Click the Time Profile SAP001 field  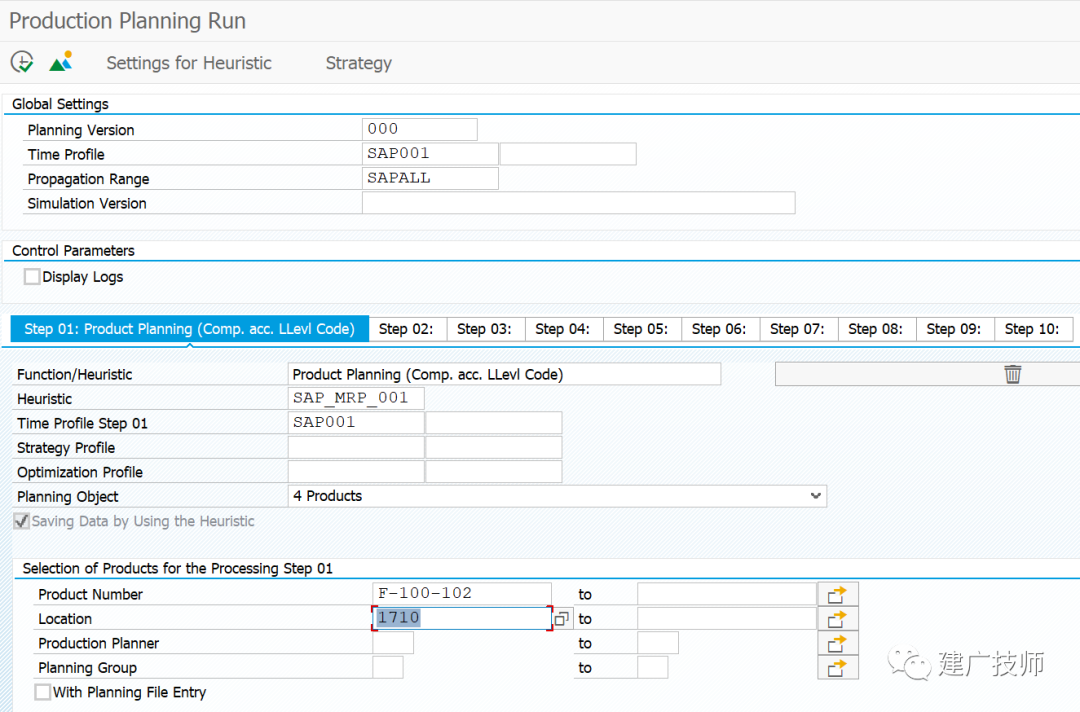tap(430, 153)
